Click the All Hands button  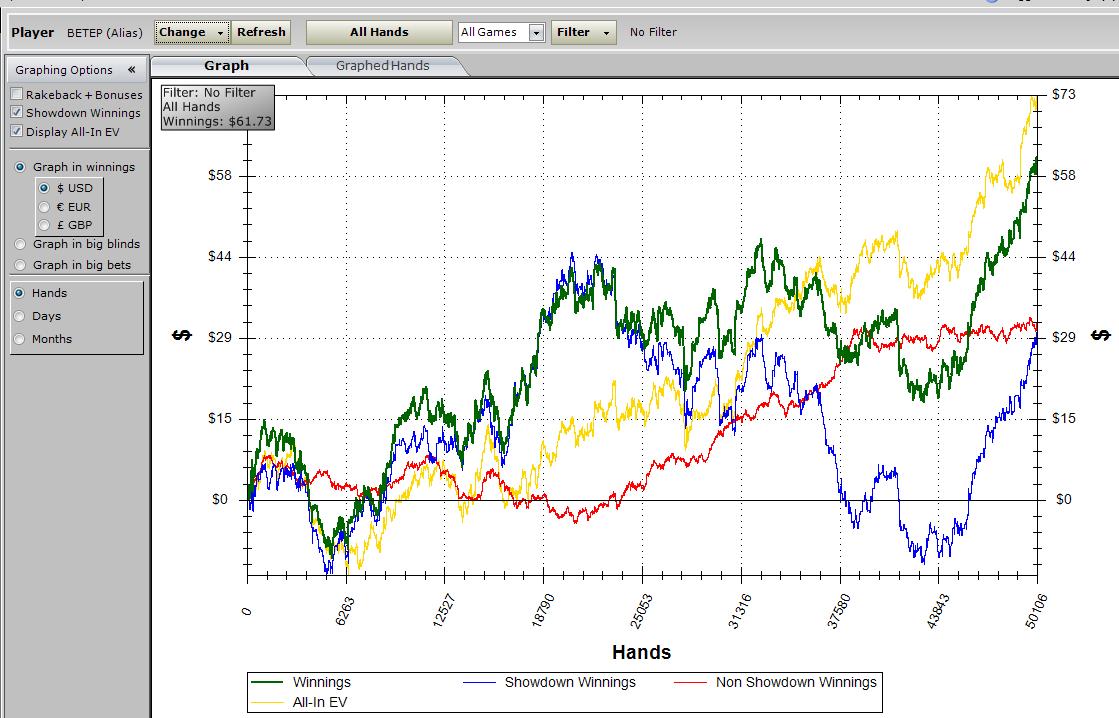tap(379, 32)
